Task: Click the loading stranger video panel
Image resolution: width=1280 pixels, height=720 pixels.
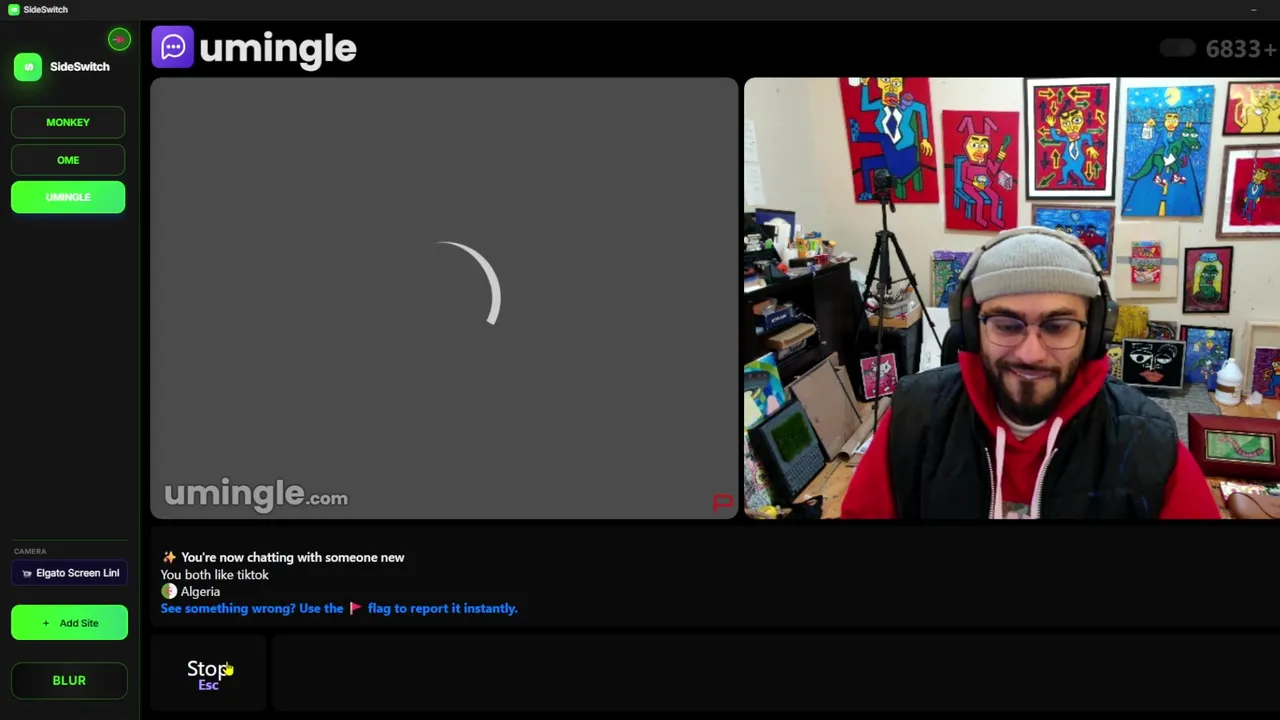Action: click(x=444, y=298)
